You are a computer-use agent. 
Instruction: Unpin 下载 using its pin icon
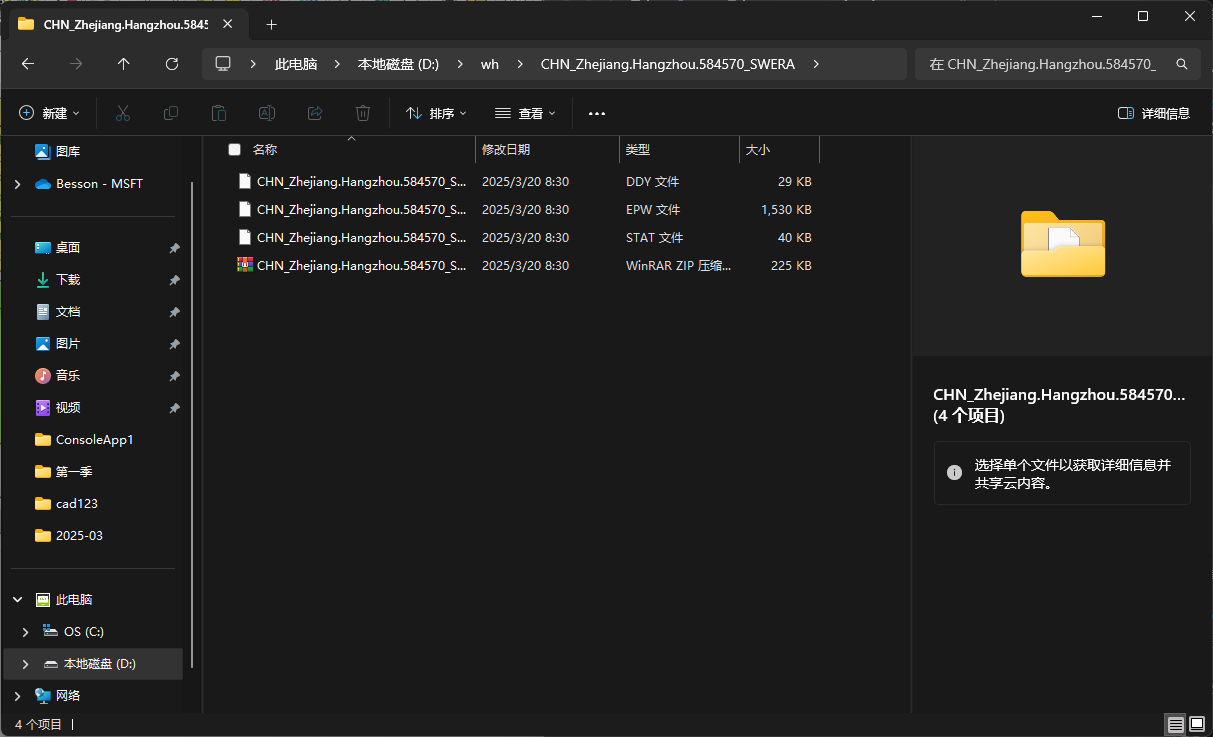tap(174, 280)
